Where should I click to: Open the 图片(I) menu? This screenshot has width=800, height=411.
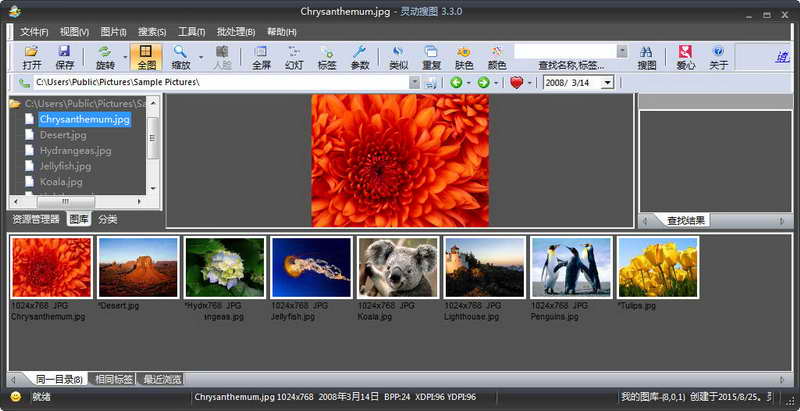pyautogui.click(x=113, y=32)
